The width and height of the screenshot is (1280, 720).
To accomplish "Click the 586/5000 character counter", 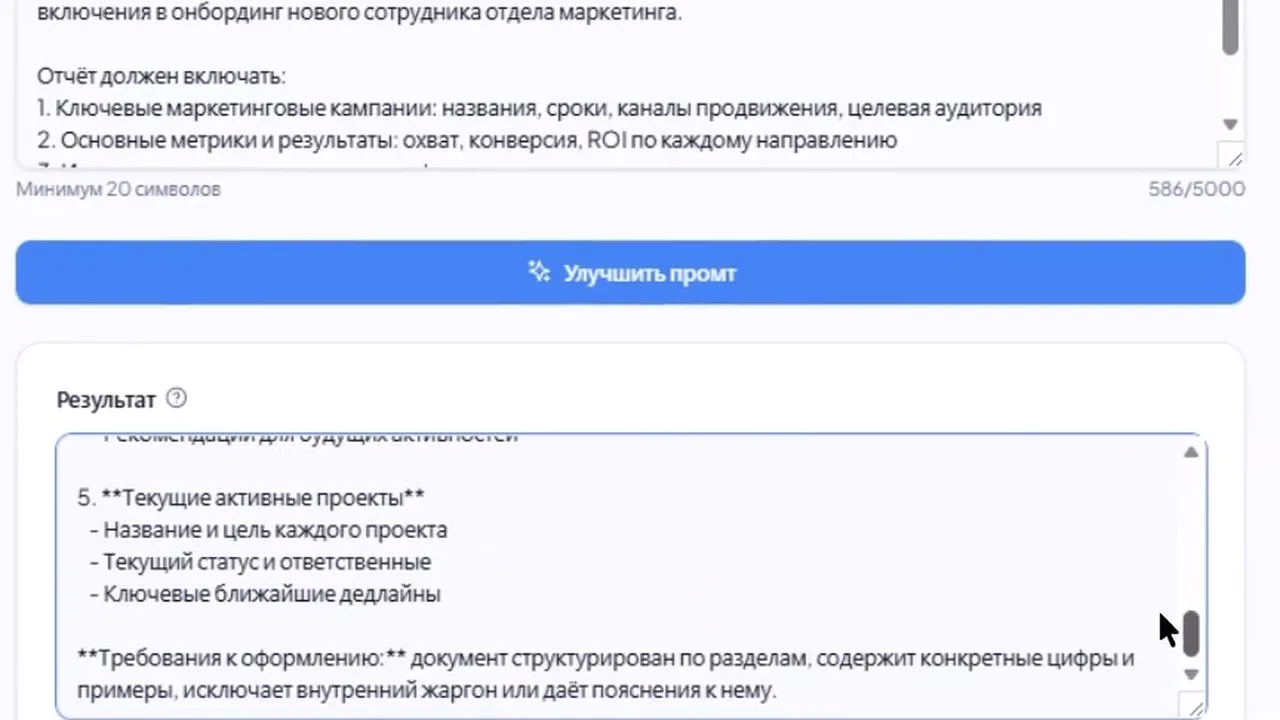I will tap(1197, 189).
